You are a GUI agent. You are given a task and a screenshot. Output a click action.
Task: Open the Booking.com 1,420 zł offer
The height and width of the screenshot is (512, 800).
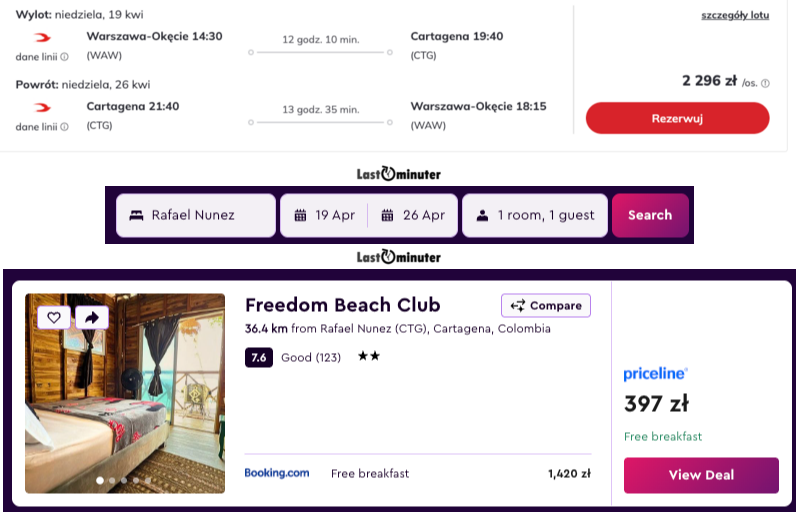click(418, 473)
